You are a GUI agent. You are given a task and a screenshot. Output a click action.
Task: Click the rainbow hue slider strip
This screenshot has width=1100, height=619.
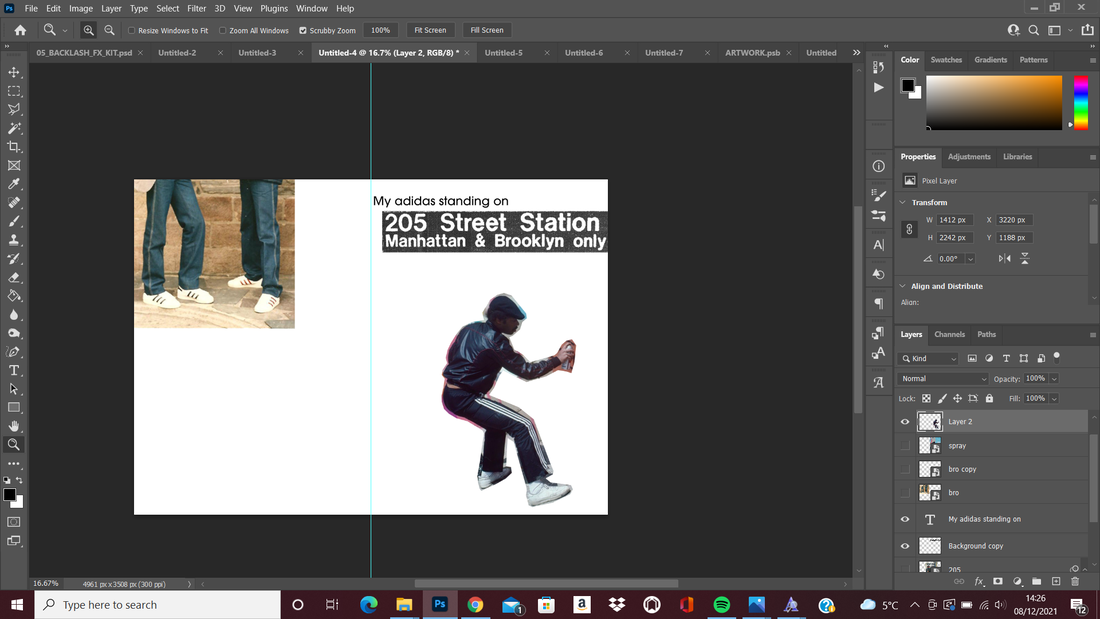(1081, 102)
